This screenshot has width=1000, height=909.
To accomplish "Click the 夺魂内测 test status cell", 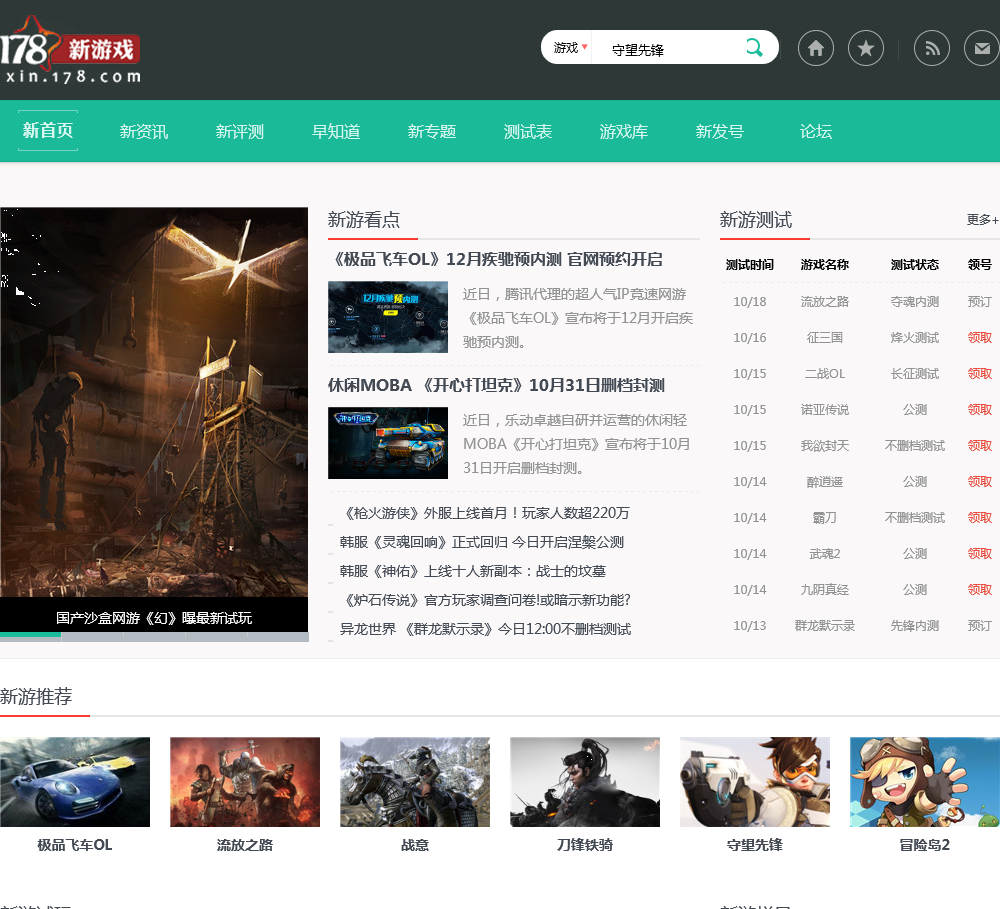I will (x=915, y=301).
